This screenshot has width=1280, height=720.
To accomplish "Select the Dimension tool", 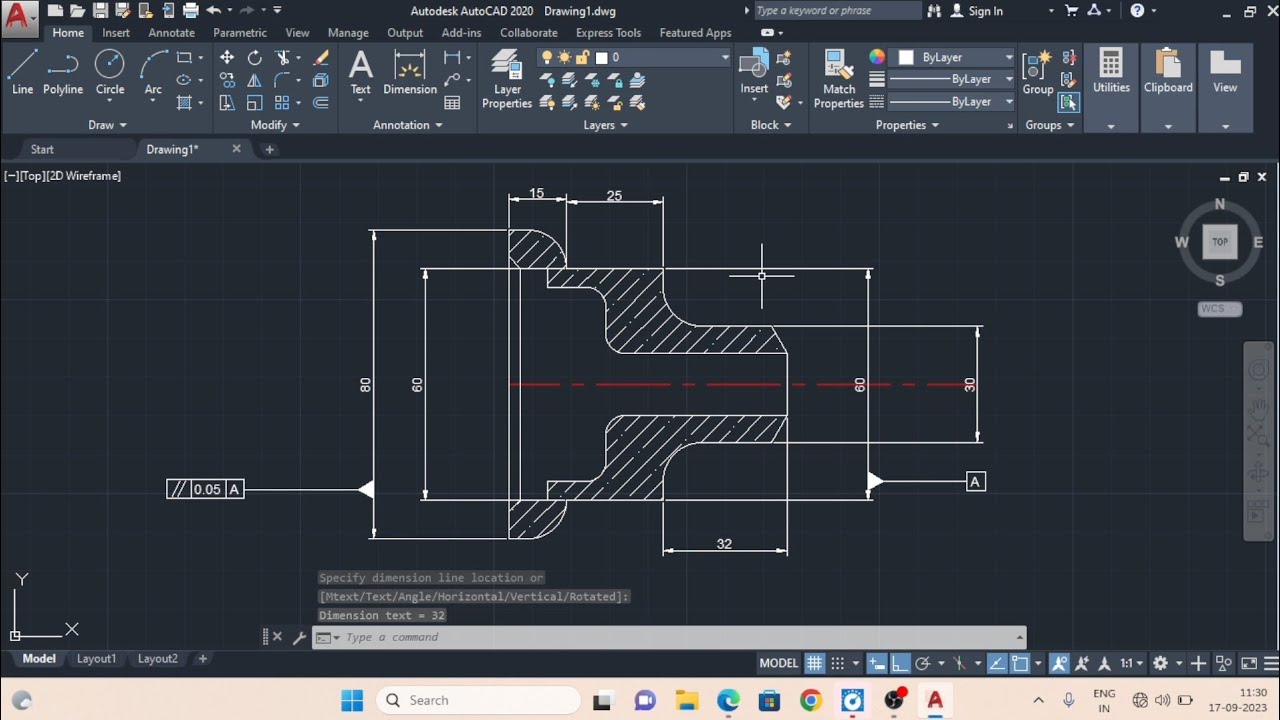I will (x=410, y=72).
